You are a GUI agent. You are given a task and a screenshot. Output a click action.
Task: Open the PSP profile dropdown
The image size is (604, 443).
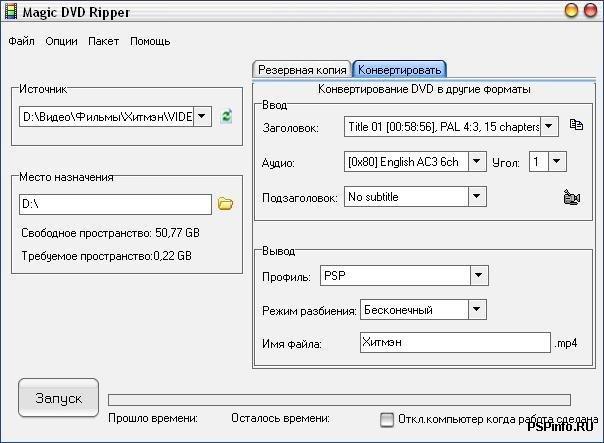[478, 276]
